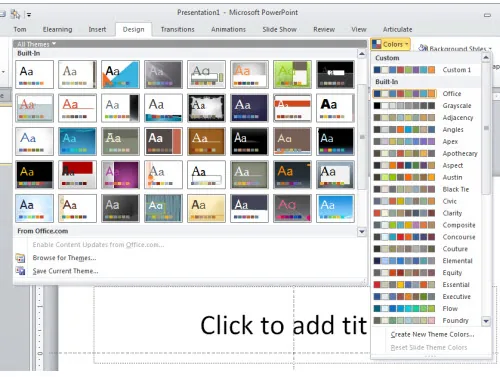Pick the Apex color scheme
The image size is (500, 377).
coord(427,141)
